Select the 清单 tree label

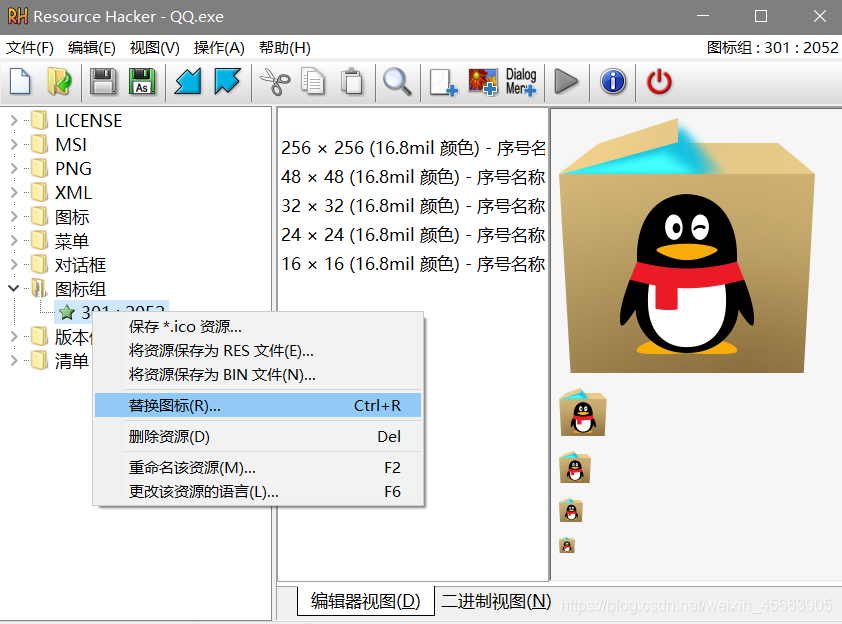point(71,360)
